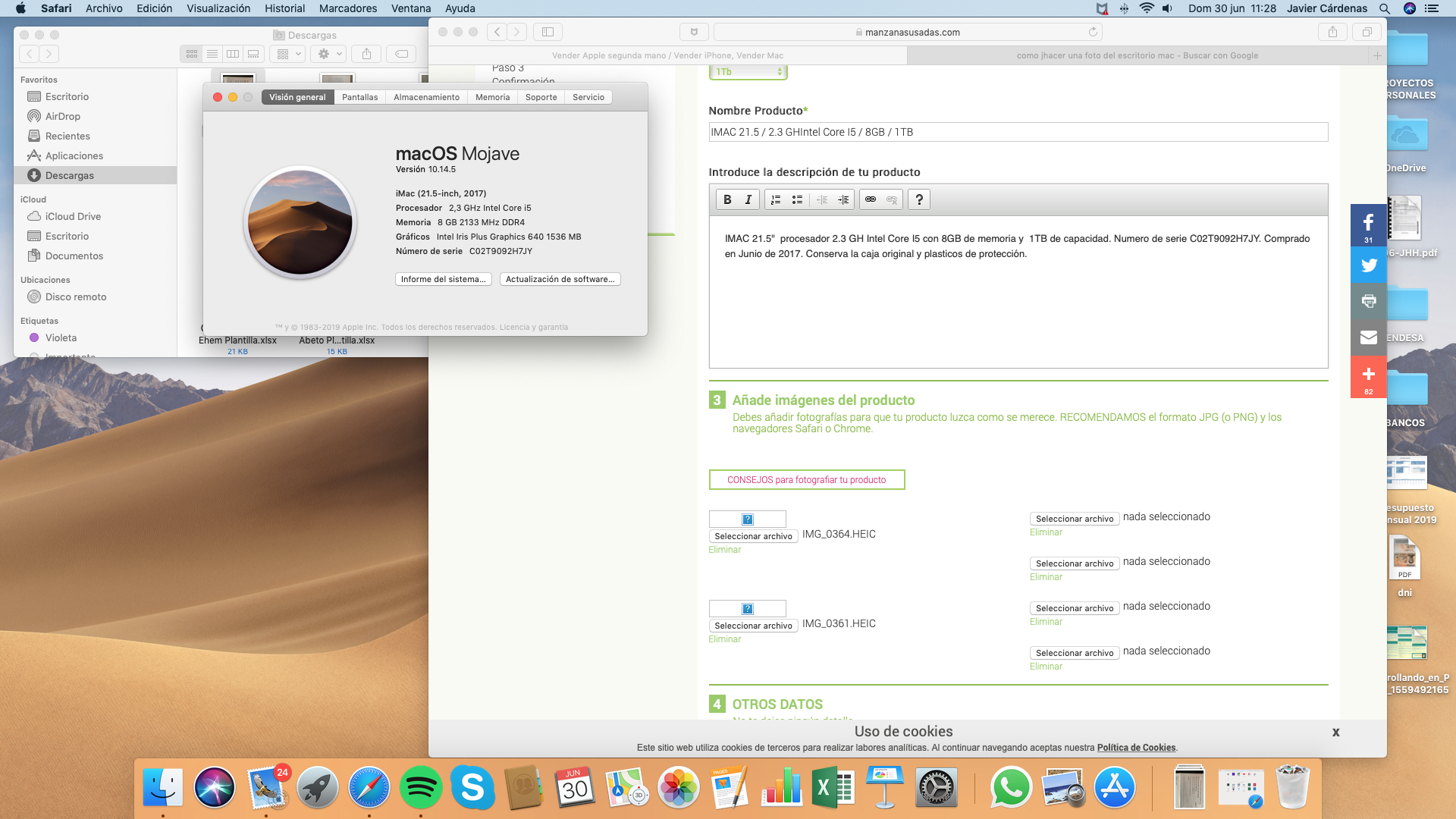Screen dimensions: 1456x819
Task: Open the Almacenamiento tab
Action: 426,97
